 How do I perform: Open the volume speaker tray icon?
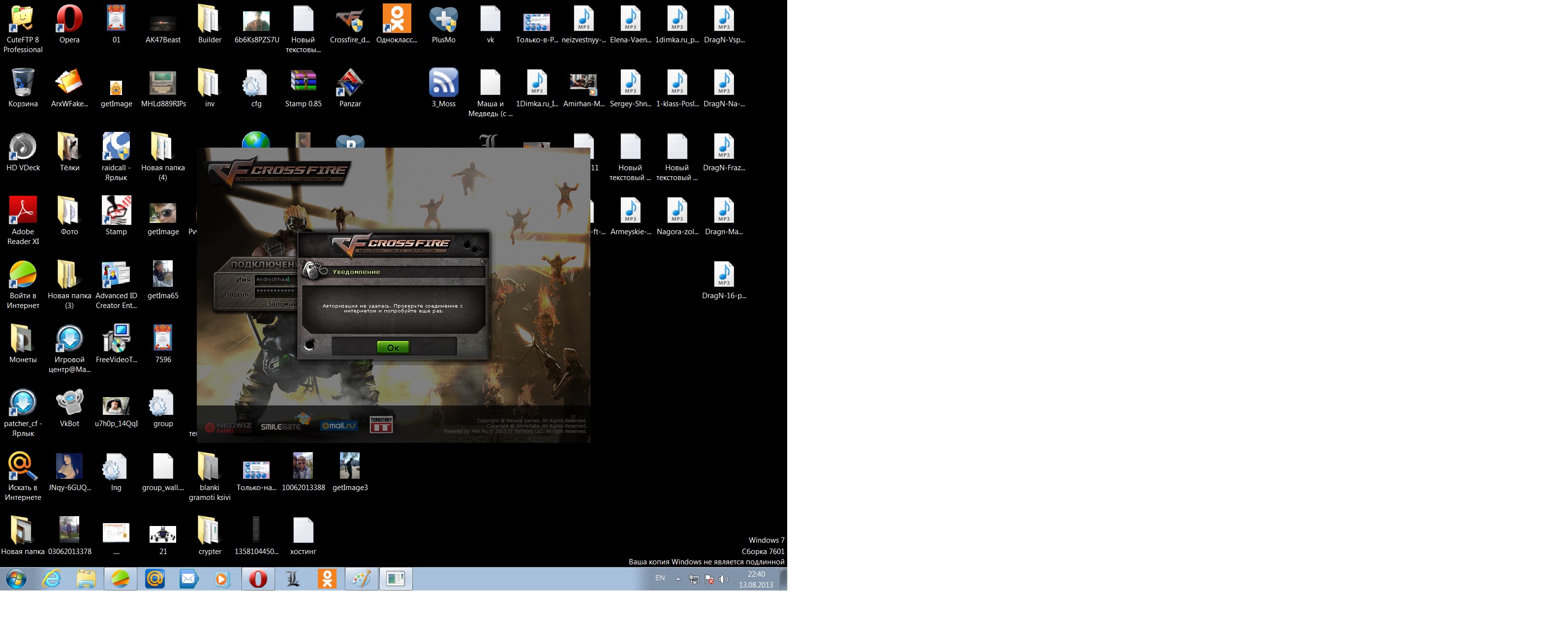point(723,580)
